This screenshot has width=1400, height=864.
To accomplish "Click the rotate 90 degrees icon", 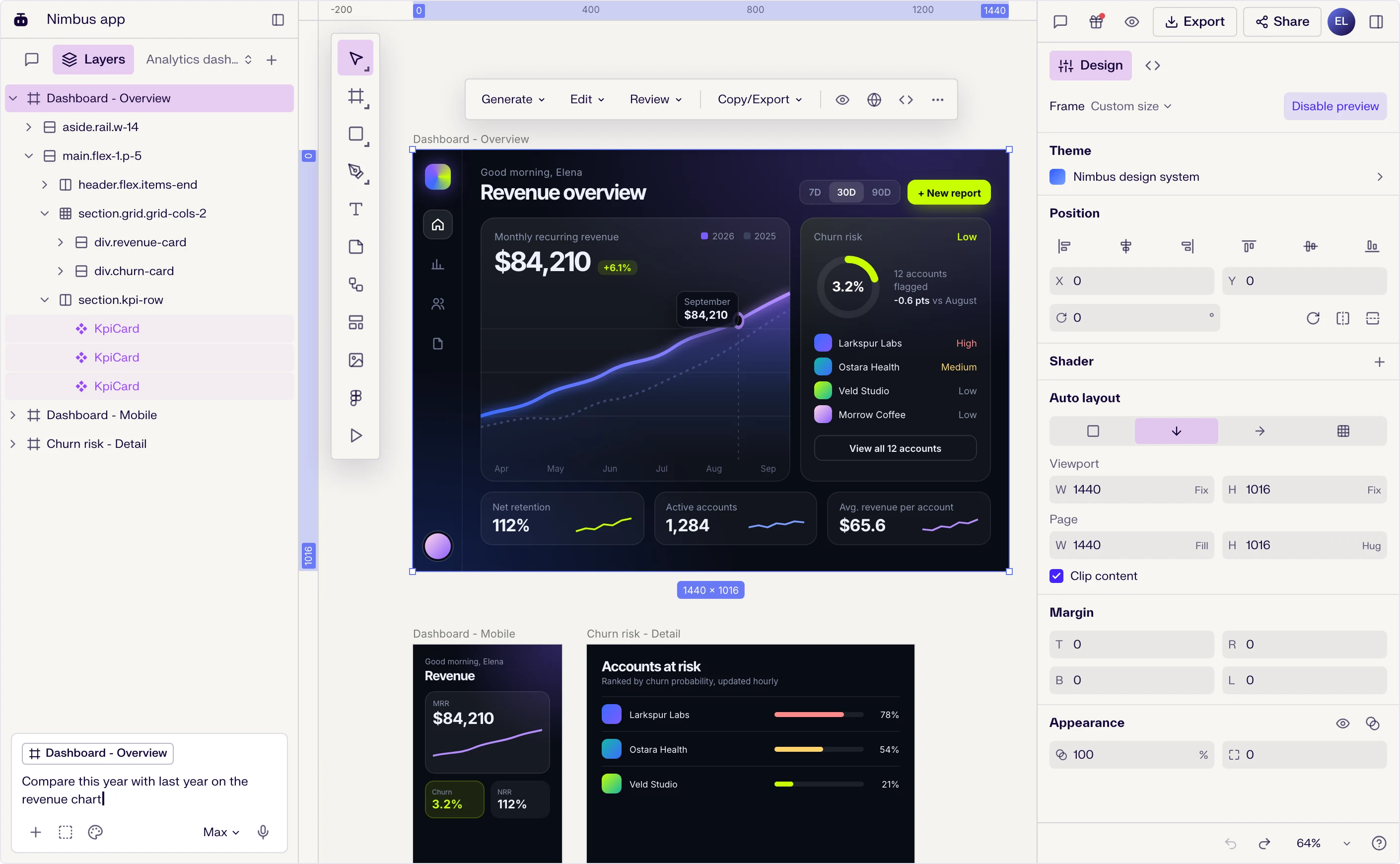I will [1313, 318].
